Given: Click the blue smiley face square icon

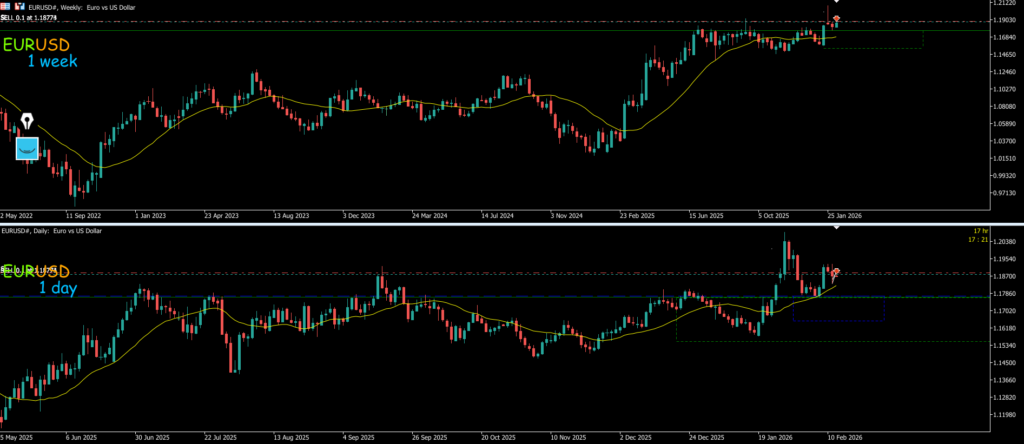Looking at the screenshot, I should 27,149.
